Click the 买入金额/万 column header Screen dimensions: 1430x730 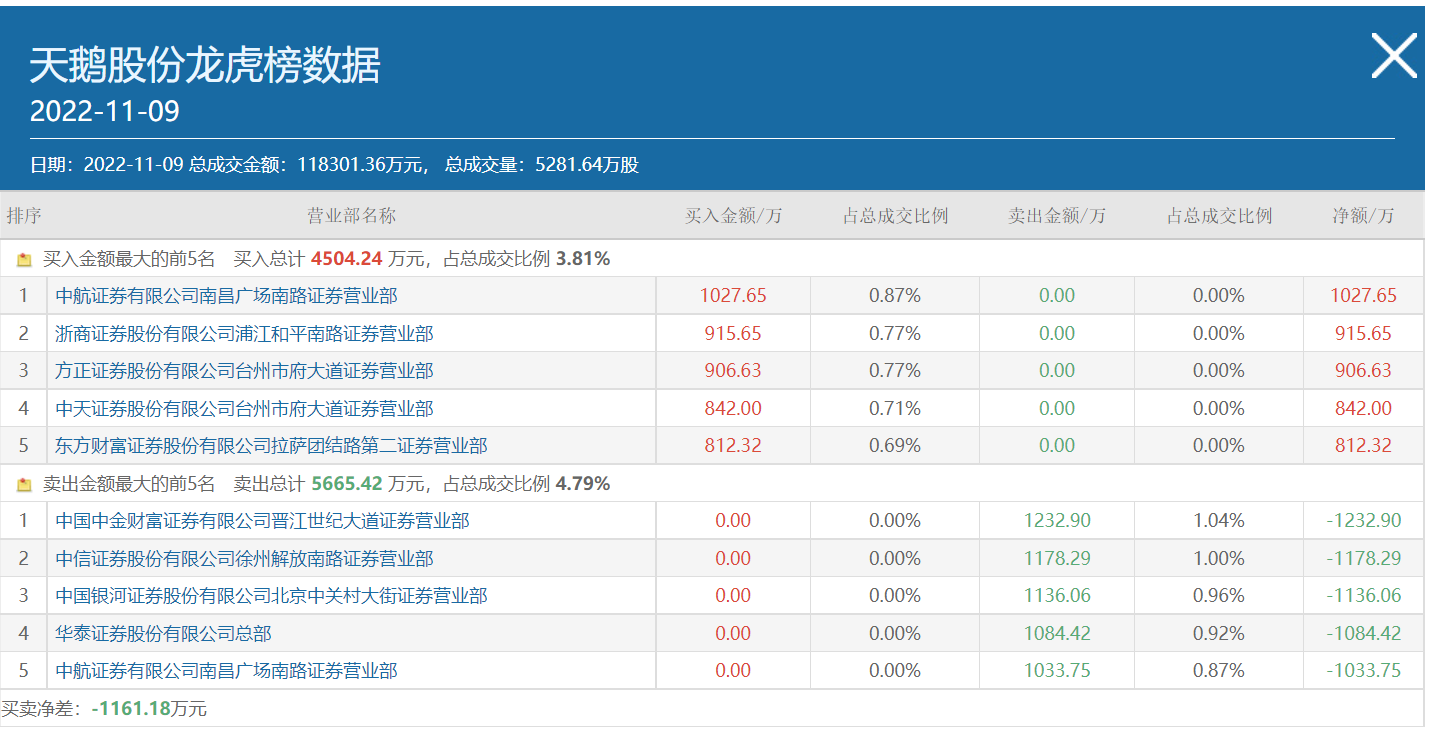[732, 216]
